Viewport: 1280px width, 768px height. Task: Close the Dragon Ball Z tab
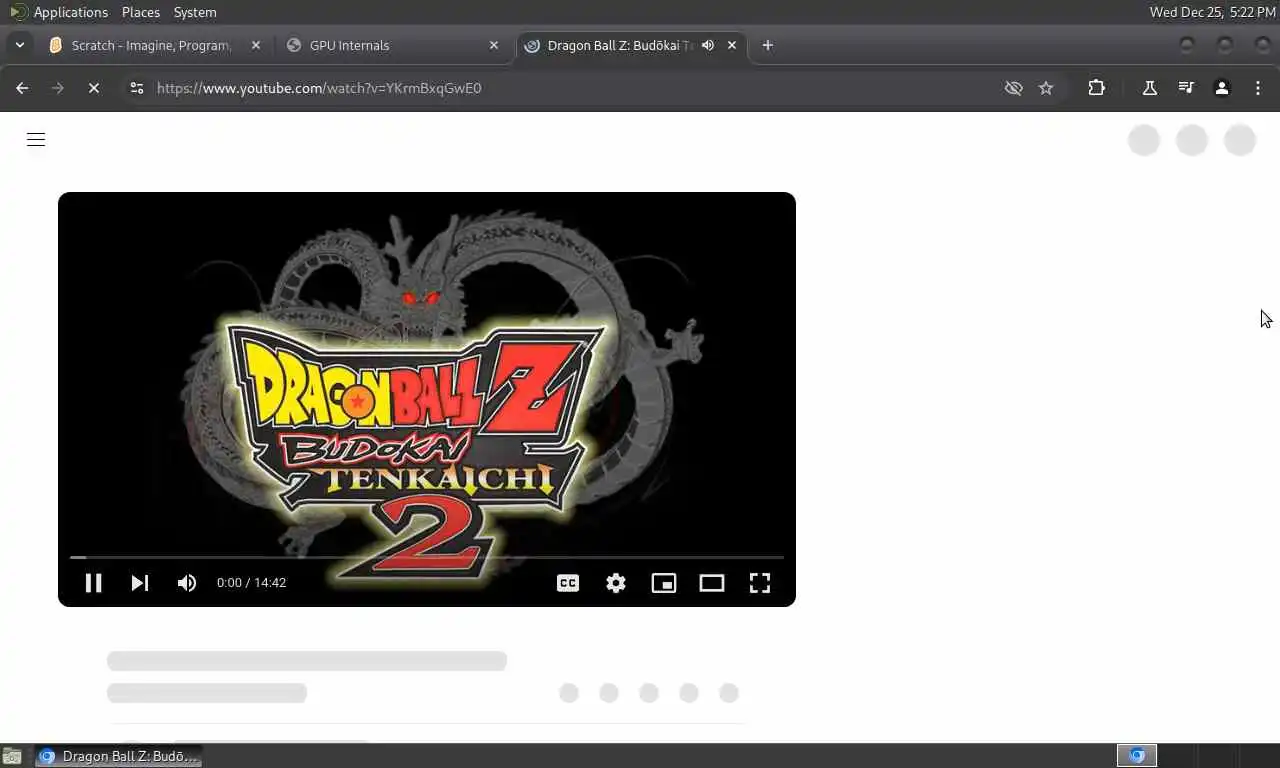point(732,45)
